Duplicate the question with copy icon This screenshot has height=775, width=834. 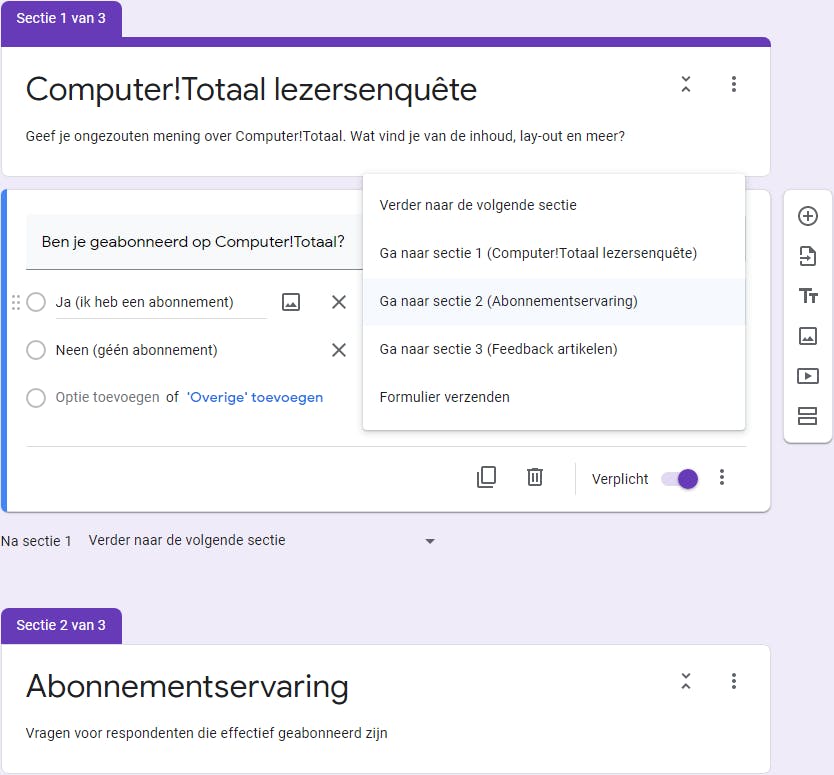point(486,477)
